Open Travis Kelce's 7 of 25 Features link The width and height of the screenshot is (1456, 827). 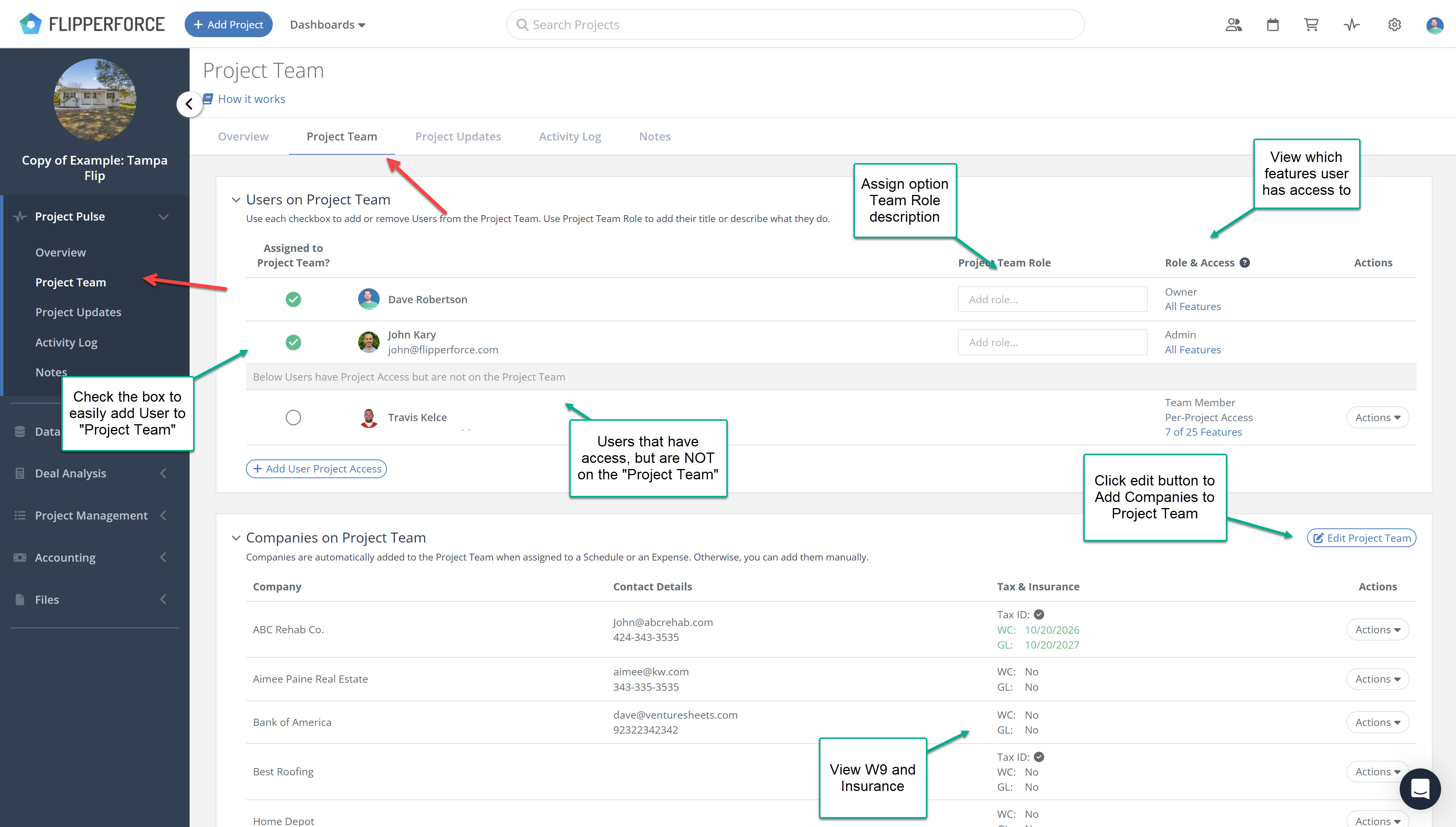(1203, 431)
